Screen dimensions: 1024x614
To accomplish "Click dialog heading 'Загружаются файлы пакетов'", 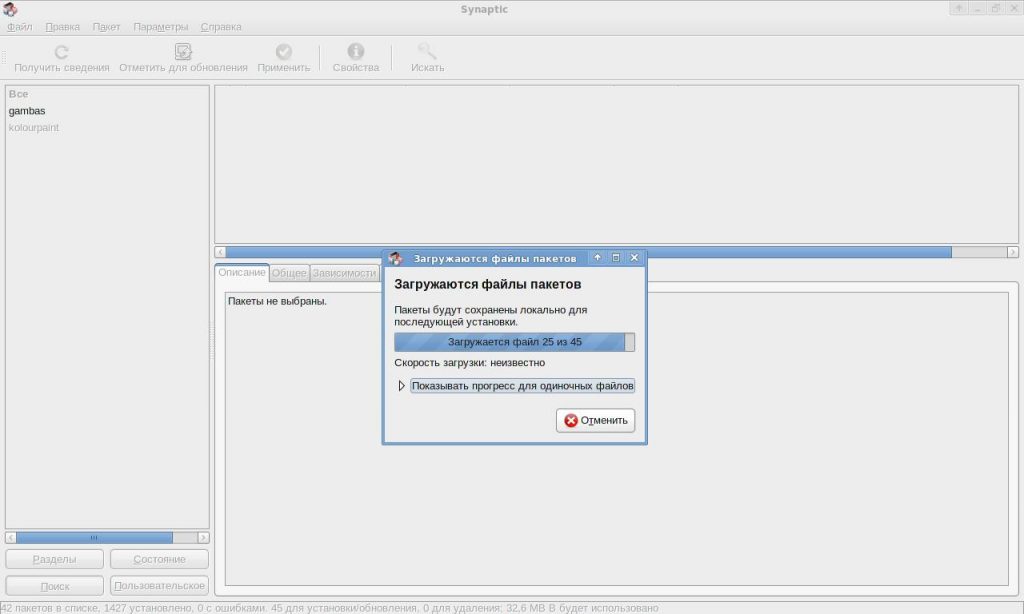I will point(487,284).
